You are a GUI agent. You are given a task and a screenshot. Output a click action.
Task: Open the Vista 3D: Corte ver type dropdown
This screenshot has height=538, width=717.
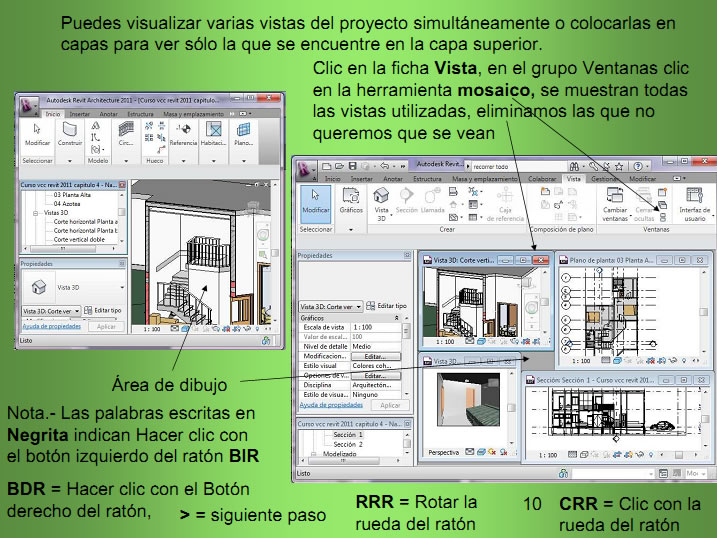click(331, 306)
